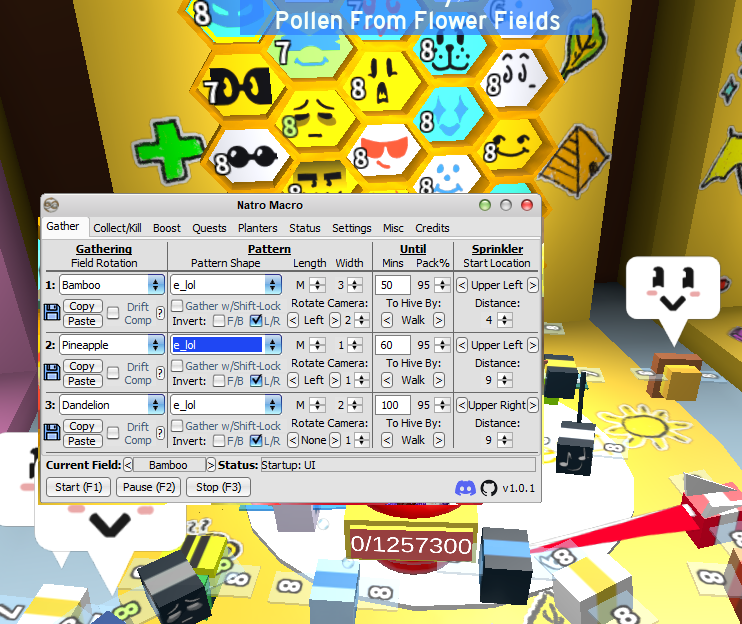Switch to the Quests tab

click(209, 228)
